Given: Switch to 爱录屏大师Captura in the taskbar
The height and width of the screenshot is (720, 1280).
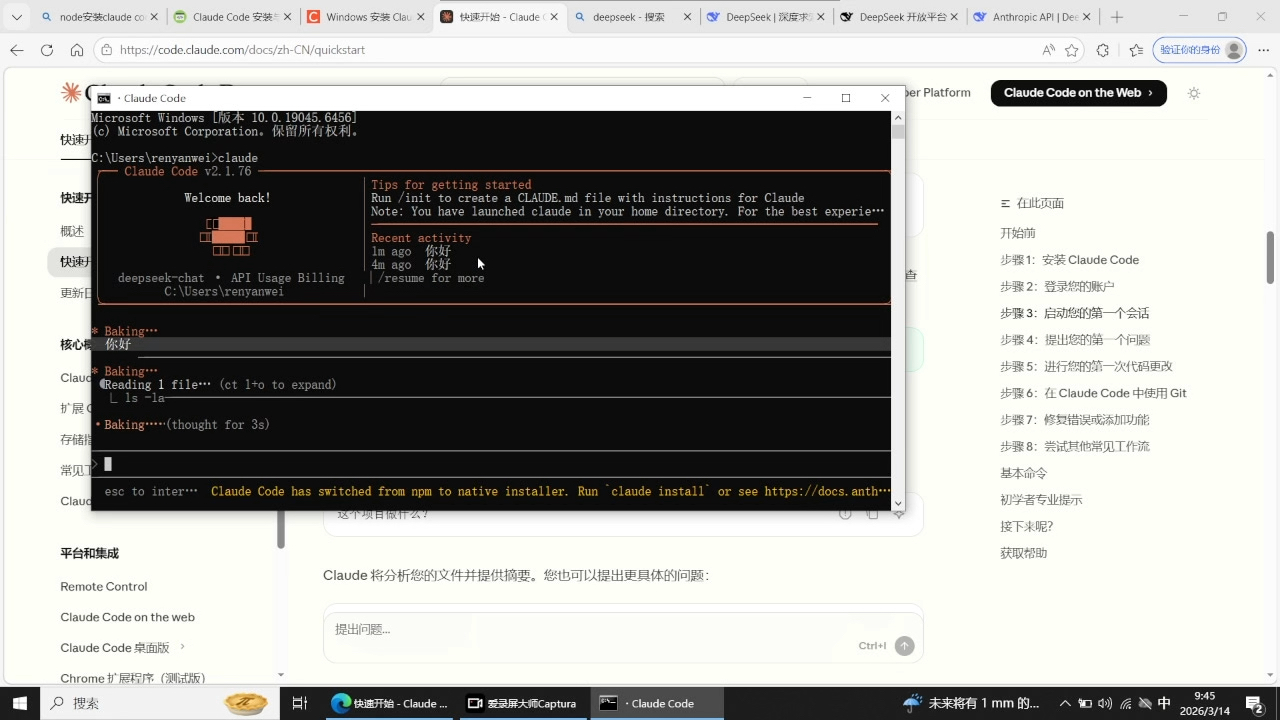Looking at the screenshot, I should (x=525, y=703).
